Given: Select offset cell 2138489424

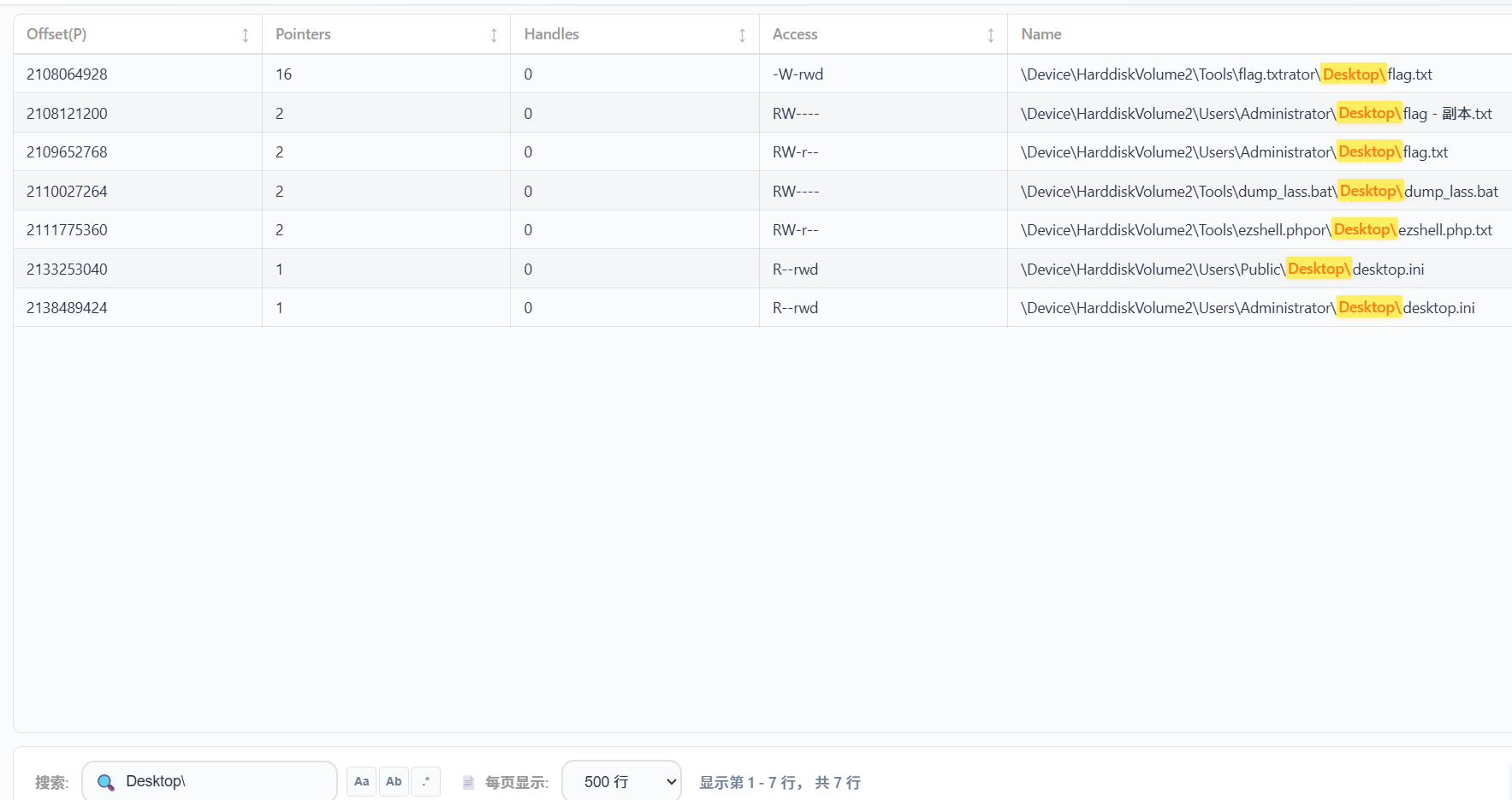Looking at the screenshot, I should [x=67, y=308].
